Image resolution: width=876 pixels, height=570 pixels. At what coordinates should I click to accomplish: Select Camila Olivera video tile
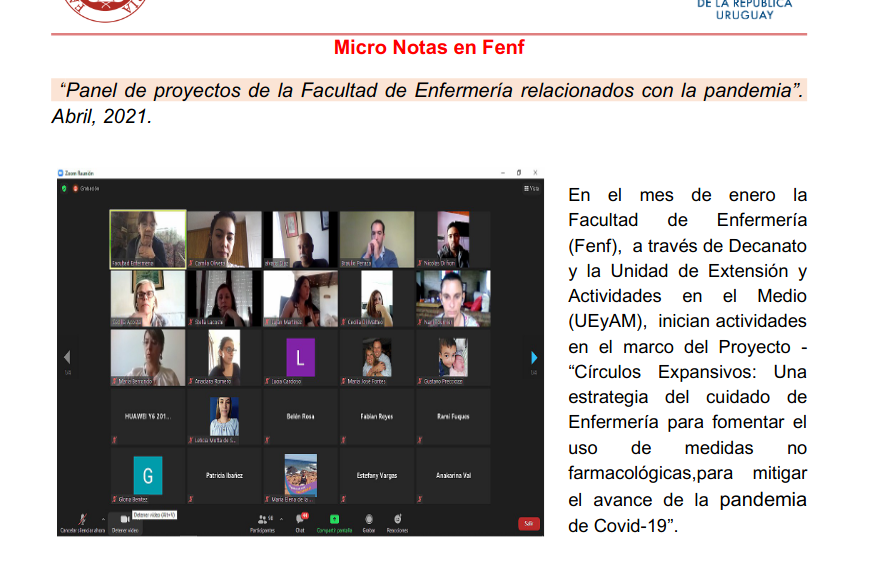(x=224, y=239)
